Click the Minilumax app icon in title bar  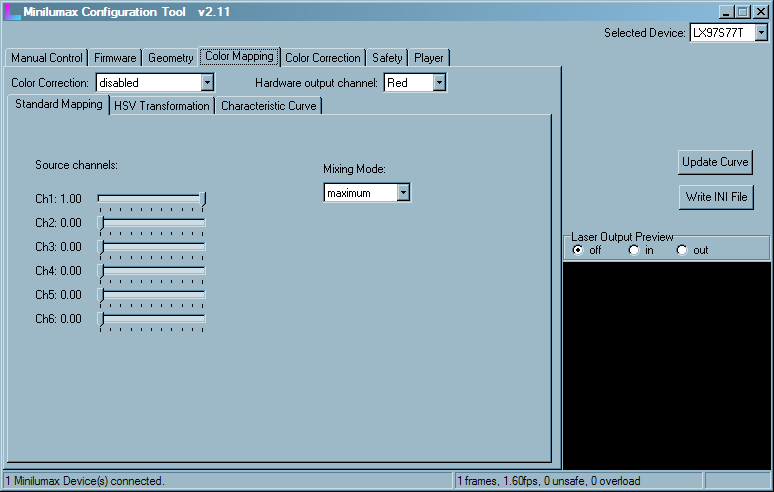click(12, 11)
